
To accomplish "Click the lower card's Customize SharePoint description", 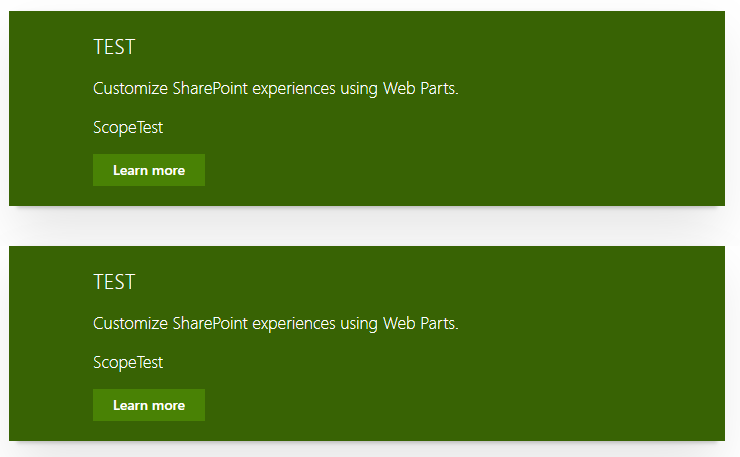I will [276, 323].
